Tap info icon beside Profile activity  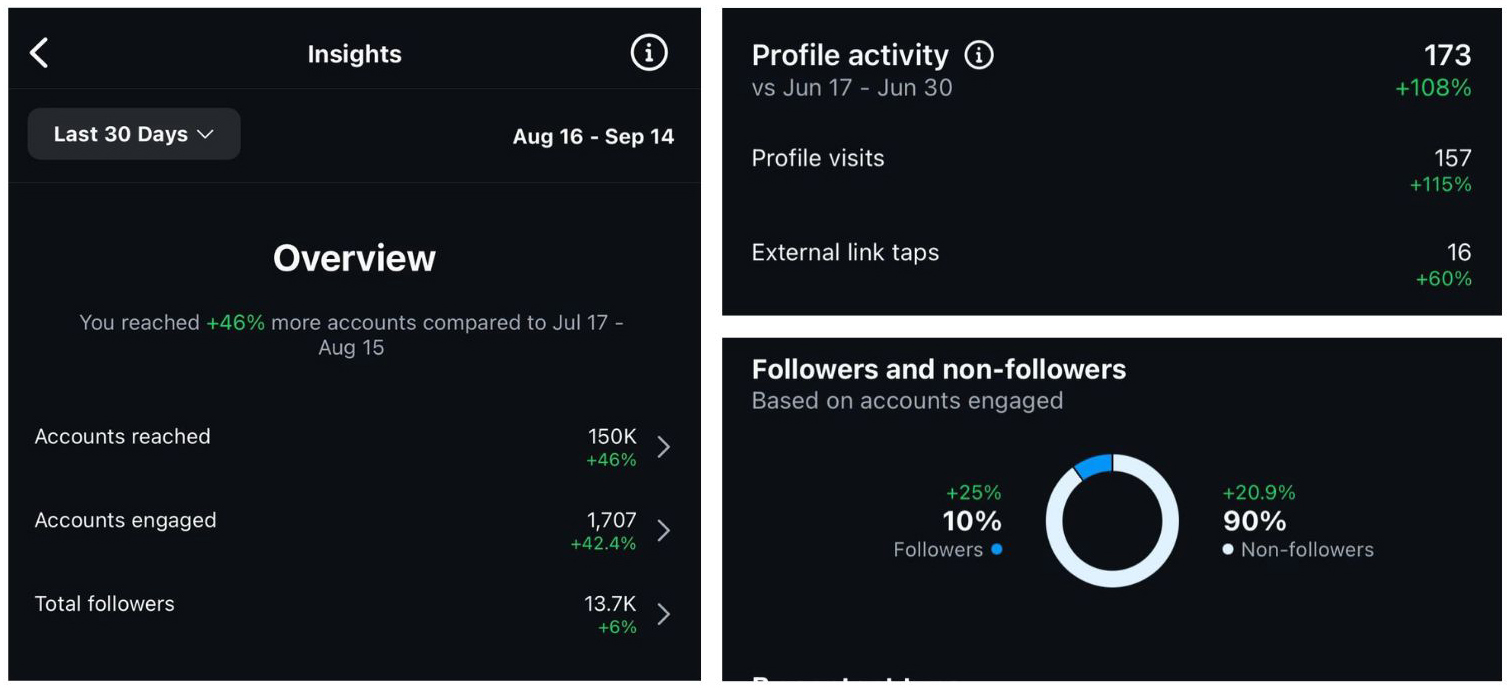tap(978, 55)
